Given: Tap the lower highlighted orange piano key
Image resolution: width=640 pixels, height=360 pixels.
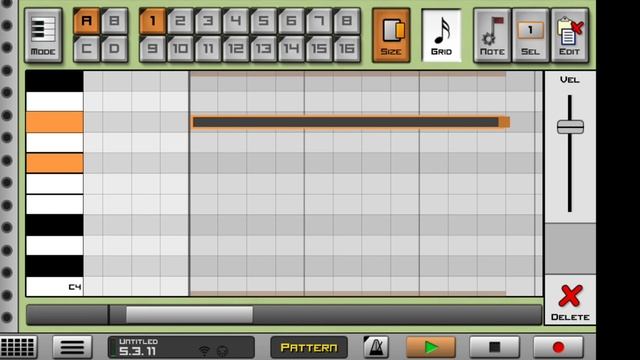Looking at the screenshot, I should 55,163.
